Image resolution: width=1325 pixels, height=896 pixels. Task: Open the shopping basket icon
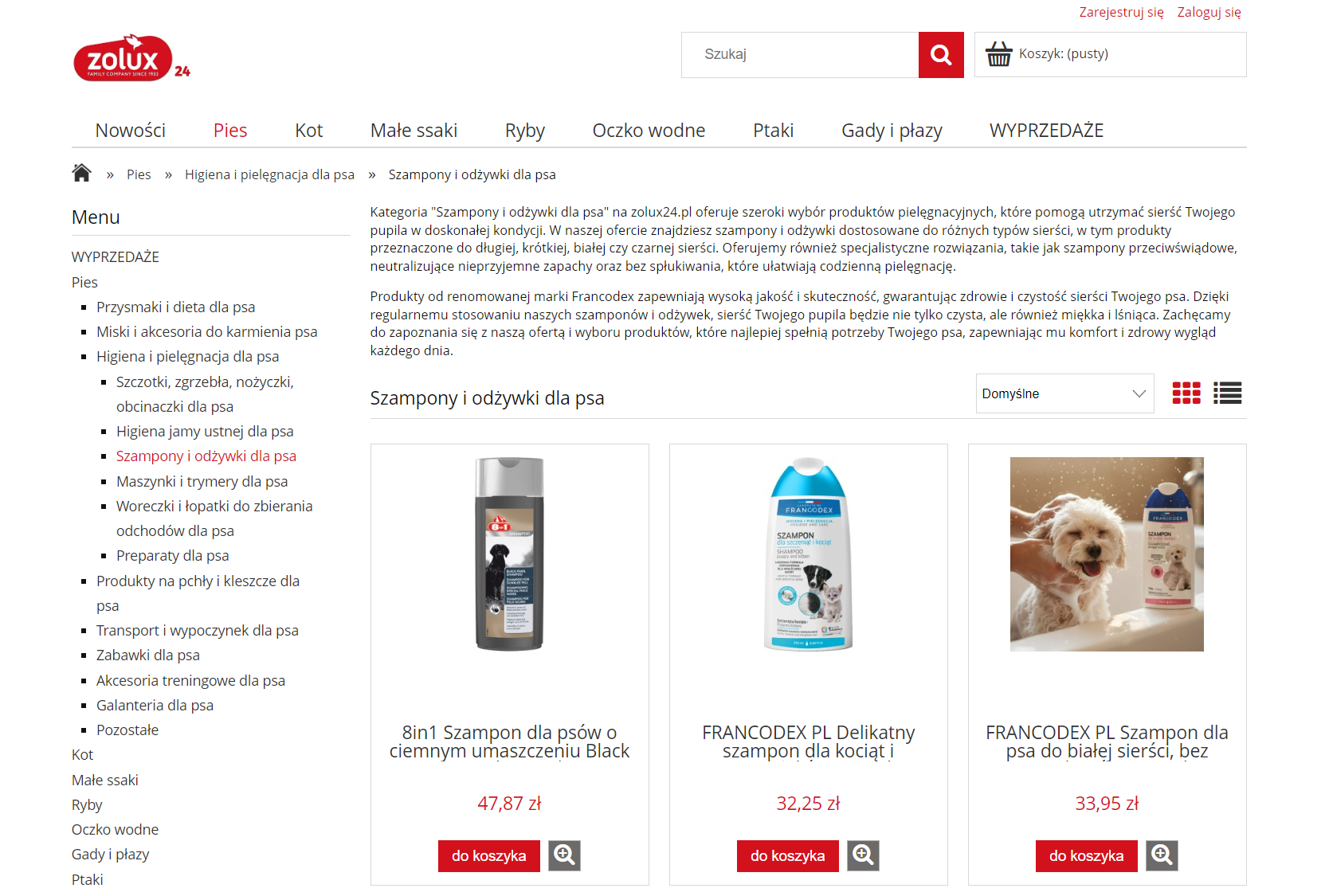[999, 54]
